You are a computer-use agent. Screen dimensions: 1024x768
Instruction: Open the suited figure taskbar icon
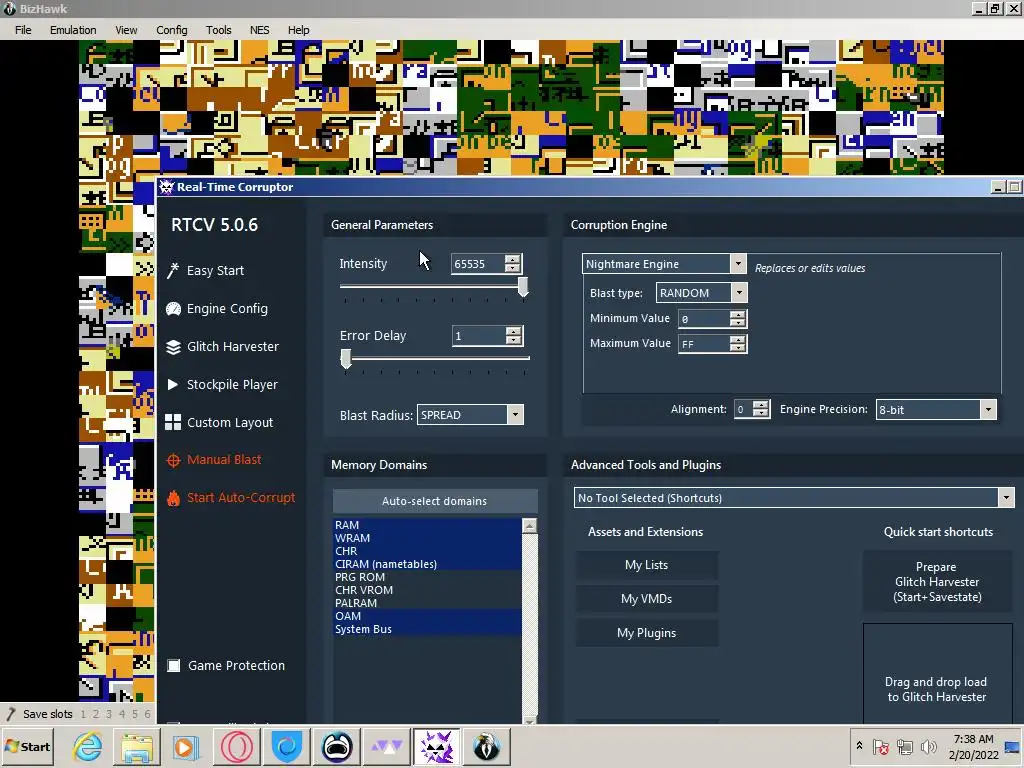point(487,746)
